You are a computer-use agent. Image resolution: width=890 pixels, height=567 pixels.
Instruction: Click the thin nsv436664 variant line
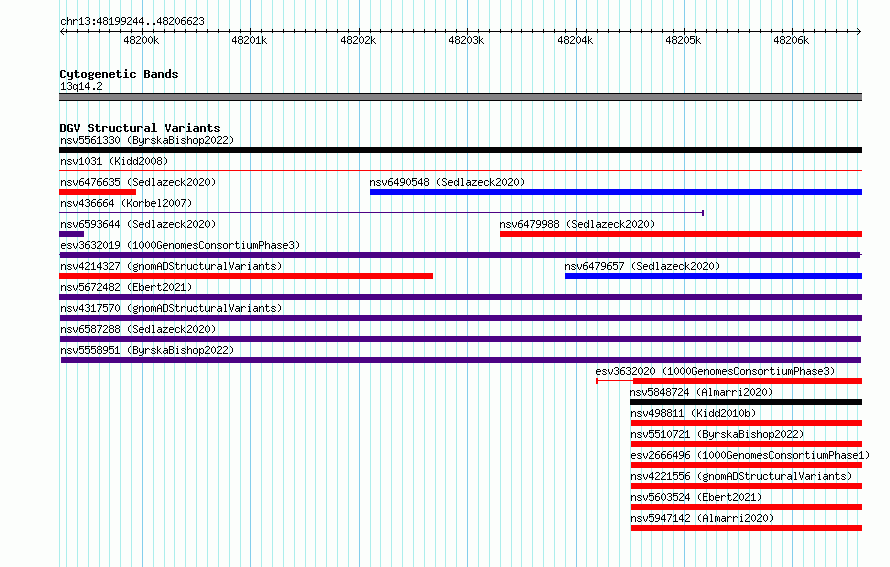(381, 213)
